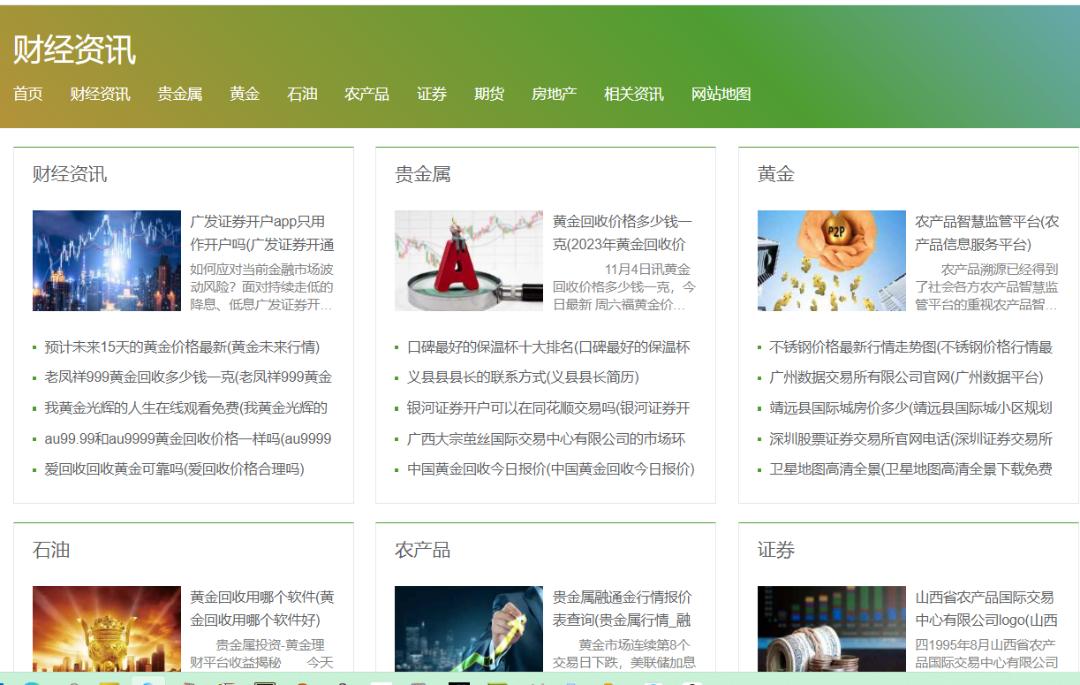Open 不锈钢价格最新行情走势图 list link
The image size is (1080, 685).
click(x=910, y=347)
